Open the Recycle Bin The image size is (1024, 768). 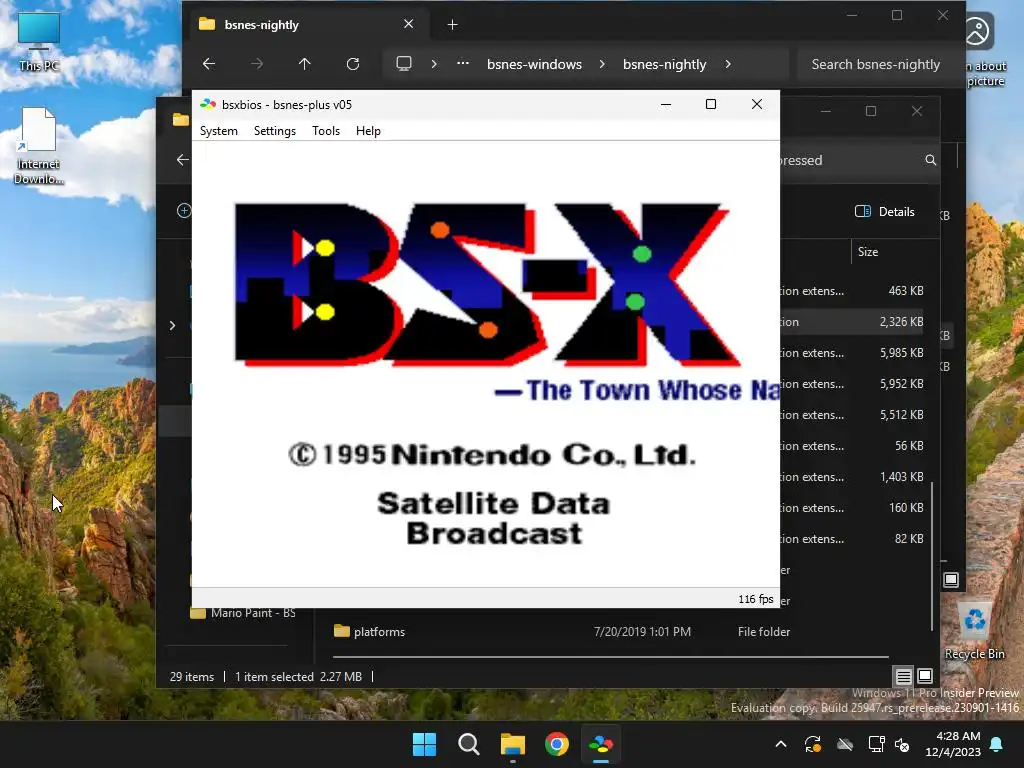coord(974,632)
